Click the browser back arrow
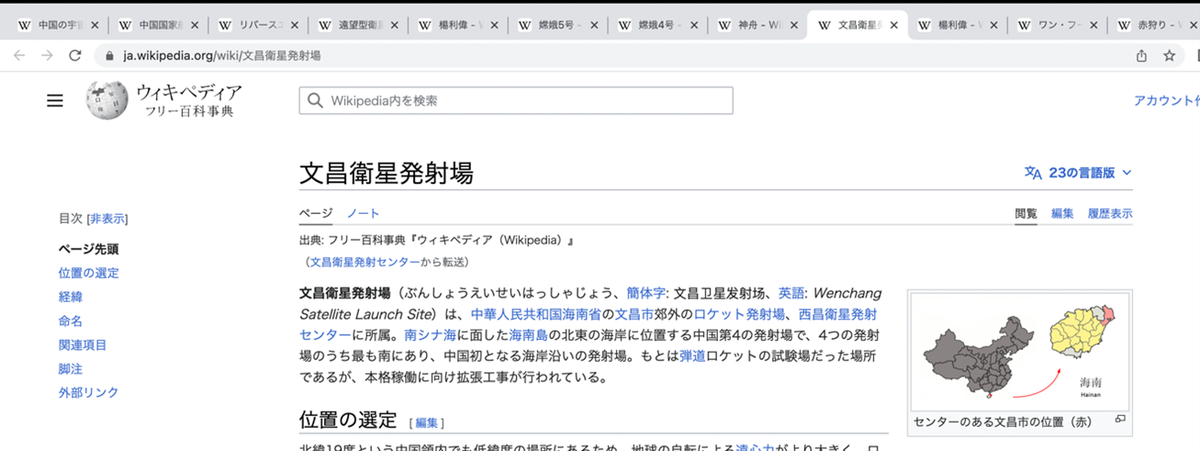 click(18, 56)
